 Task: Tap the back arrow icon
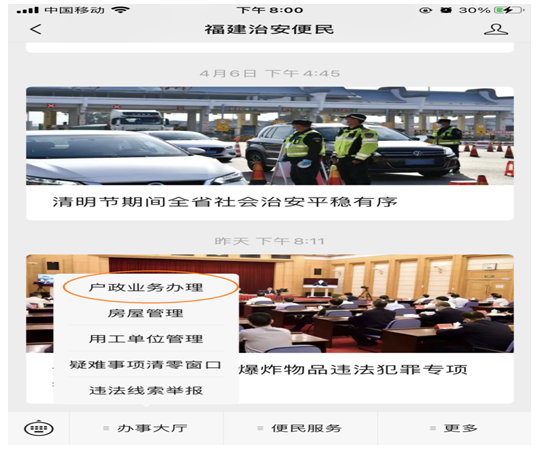pyautogui.click(x=36, y=29)
